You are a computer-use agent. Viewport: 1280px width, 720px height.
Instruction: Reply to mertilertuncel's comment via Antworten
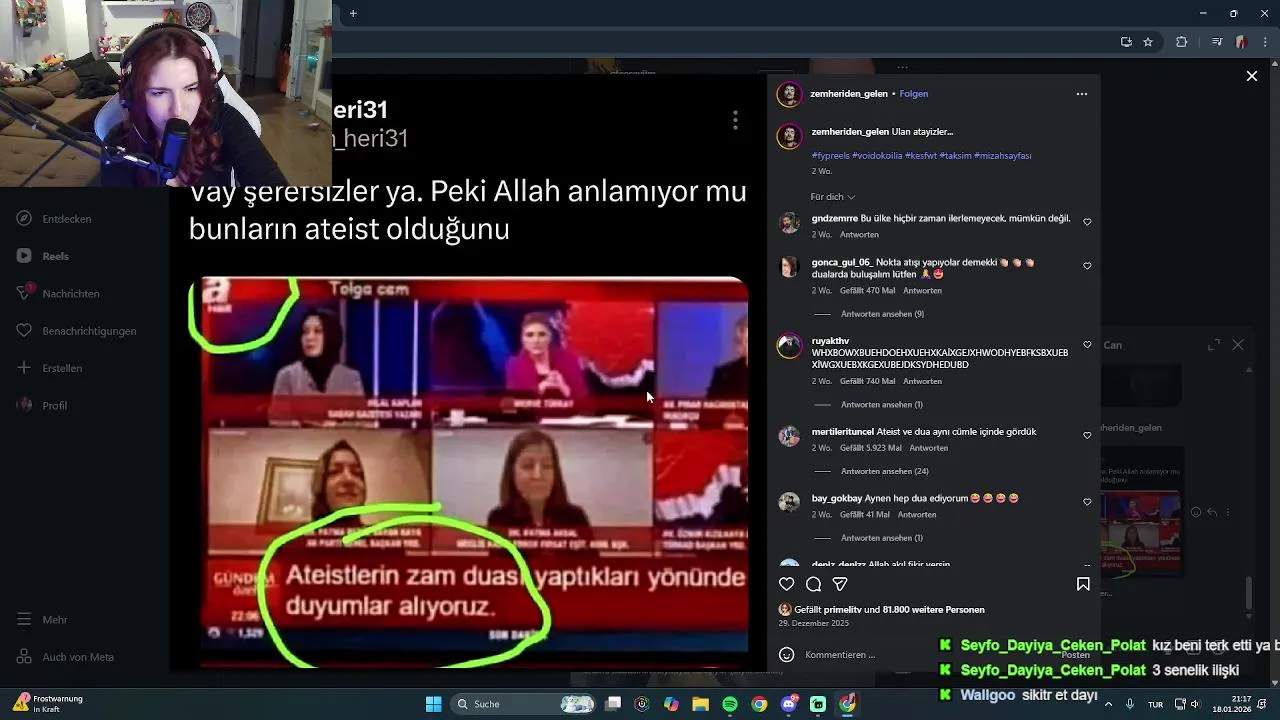pyautogui.click(x=928, y=448)
